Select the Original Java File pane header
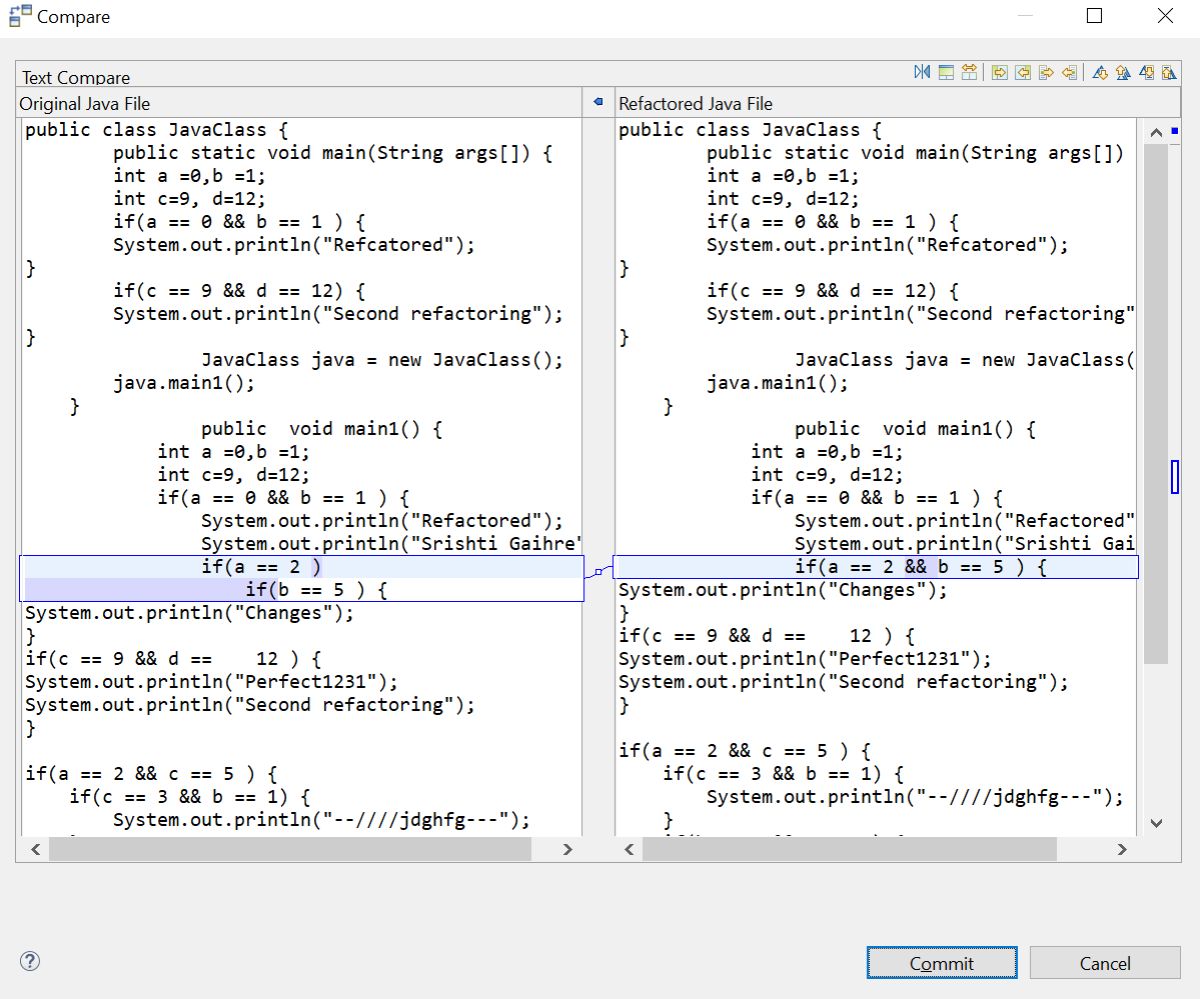 pos(85,104)
